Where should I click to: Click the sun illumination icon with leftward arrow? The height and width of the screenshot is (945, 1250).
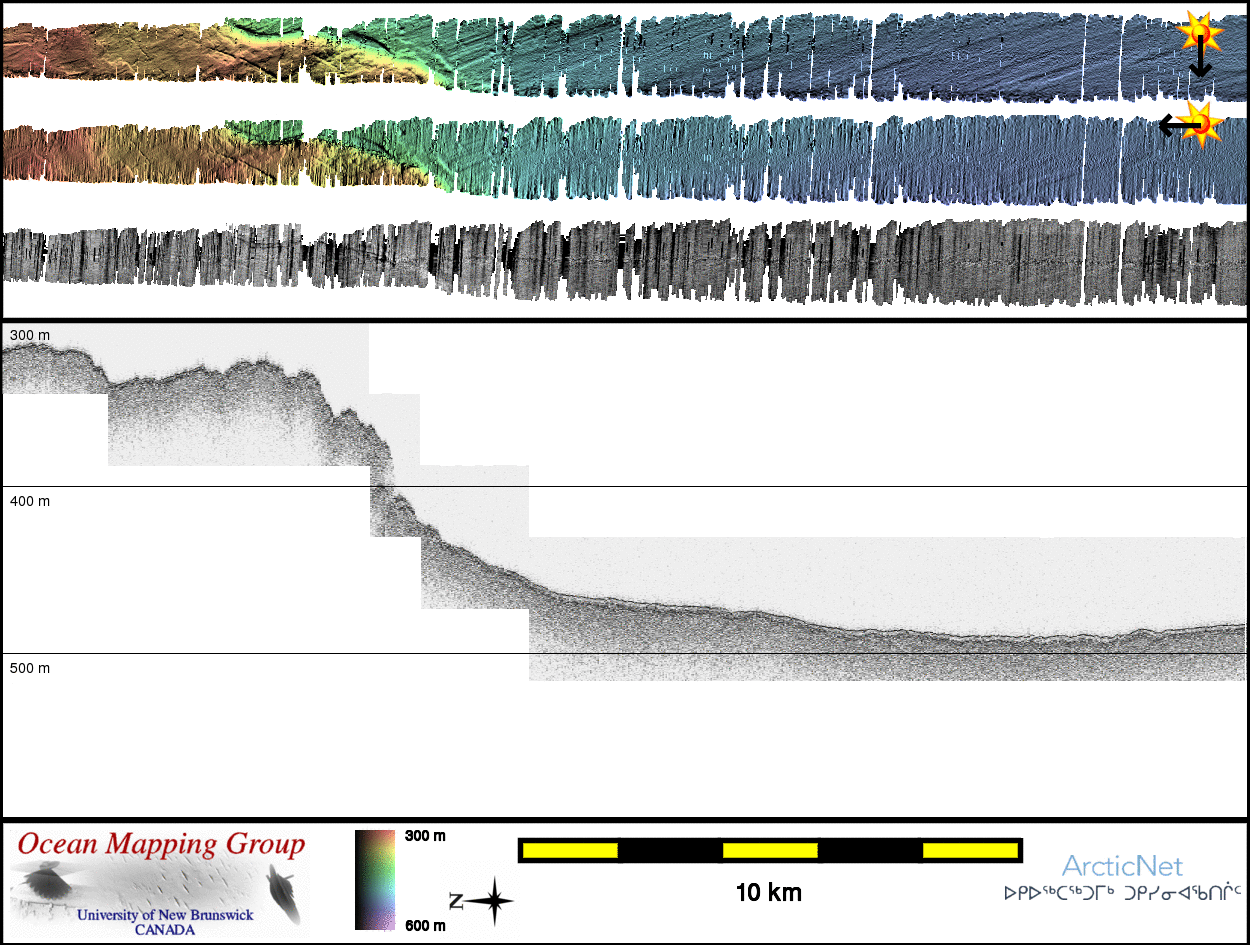coord(1200,123)
